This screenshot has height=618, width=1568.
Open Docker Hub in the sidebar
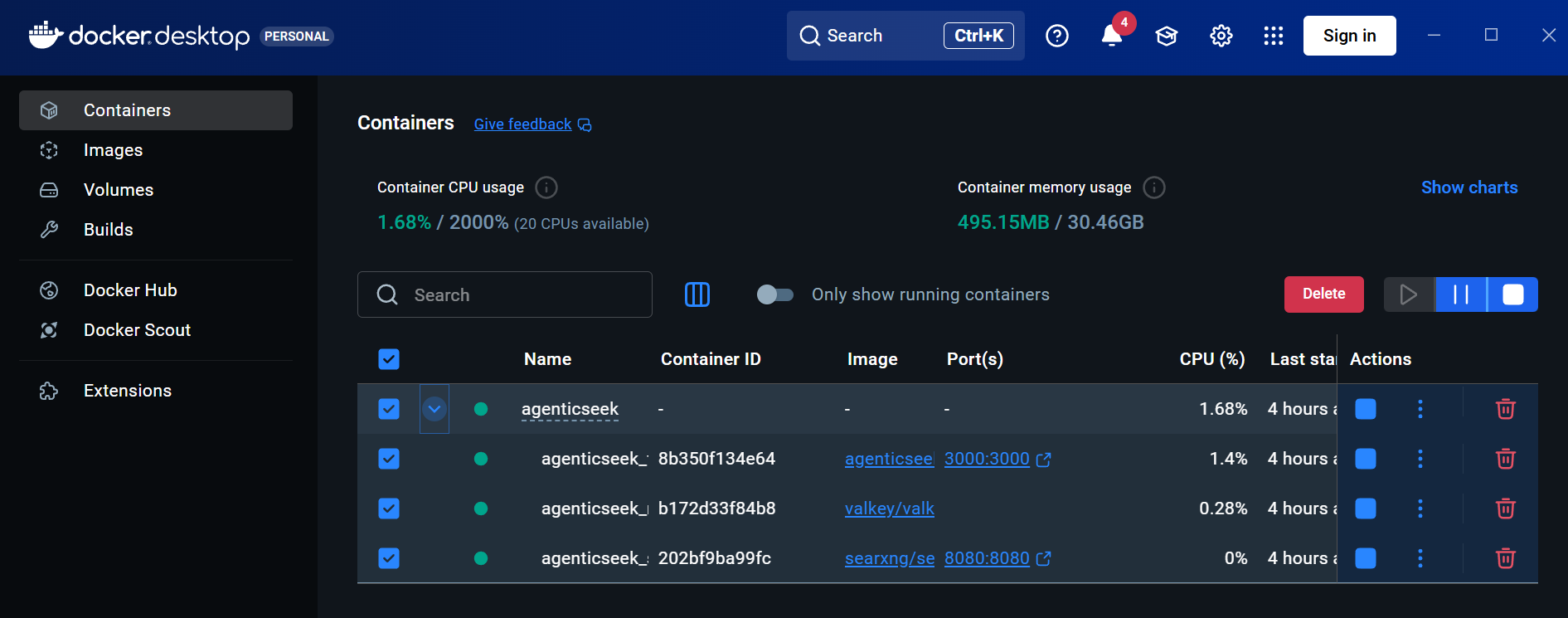[156, 290]
